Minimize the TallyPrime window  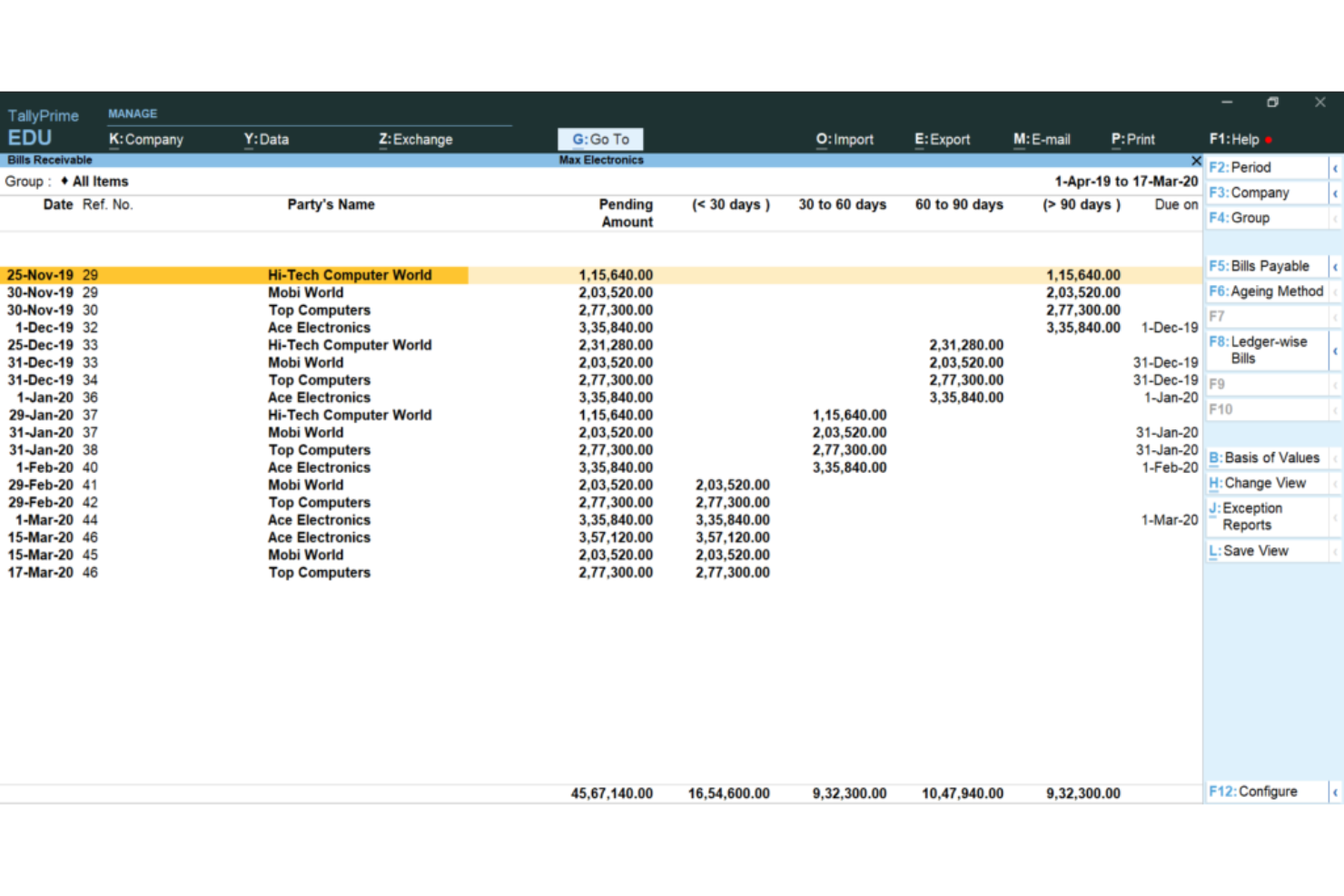tap(1226, 103)
